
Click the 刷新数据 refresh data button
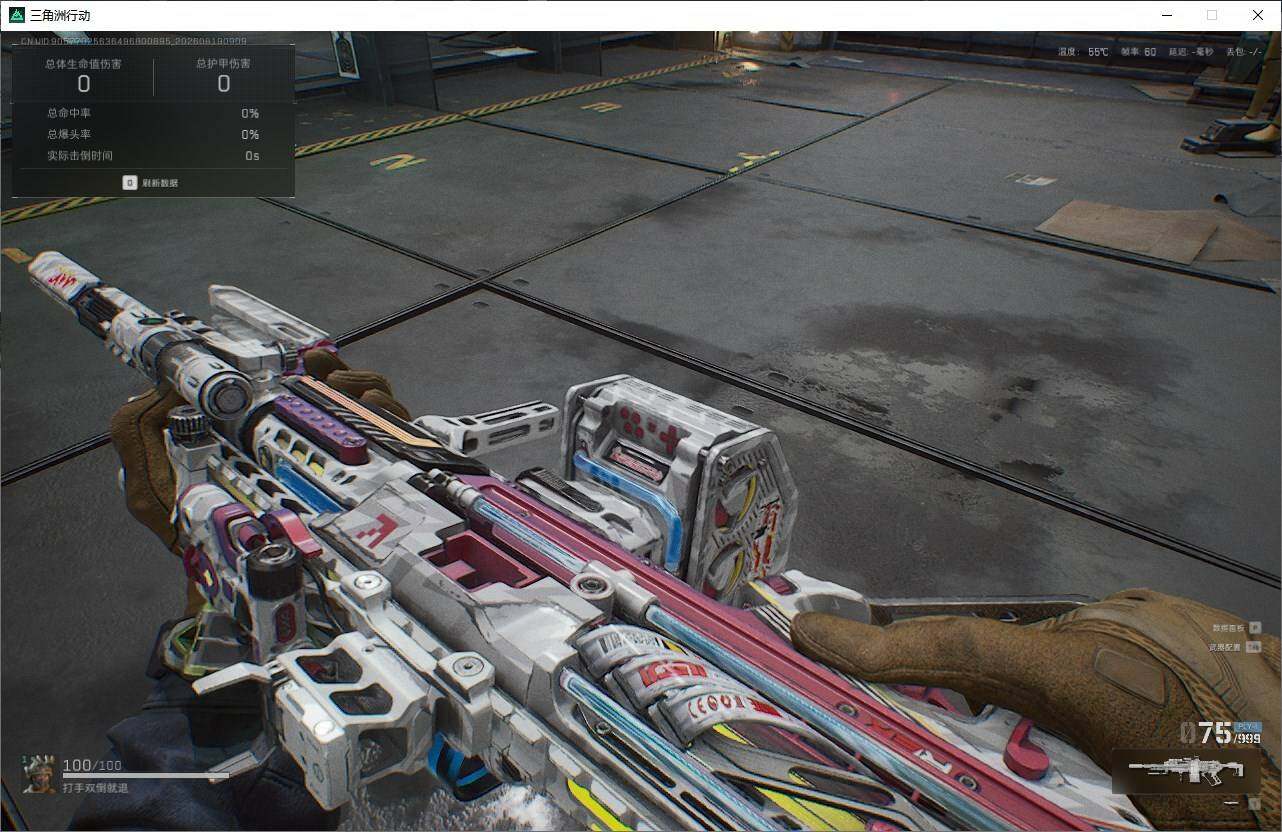pos(152,183)
